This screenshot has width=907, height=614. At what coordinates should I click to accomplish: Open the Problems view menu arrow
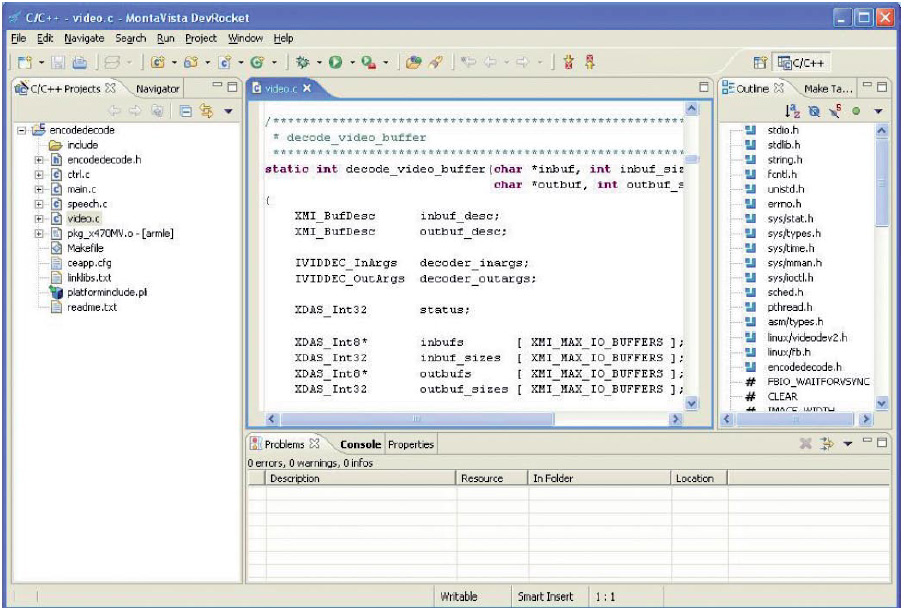(848, 444)
